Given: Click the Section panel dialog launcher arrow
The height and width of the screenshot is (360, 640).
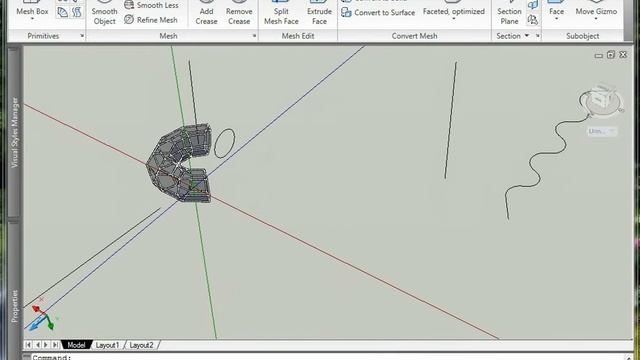Looking at the screenshot, I should click(538, 36).
